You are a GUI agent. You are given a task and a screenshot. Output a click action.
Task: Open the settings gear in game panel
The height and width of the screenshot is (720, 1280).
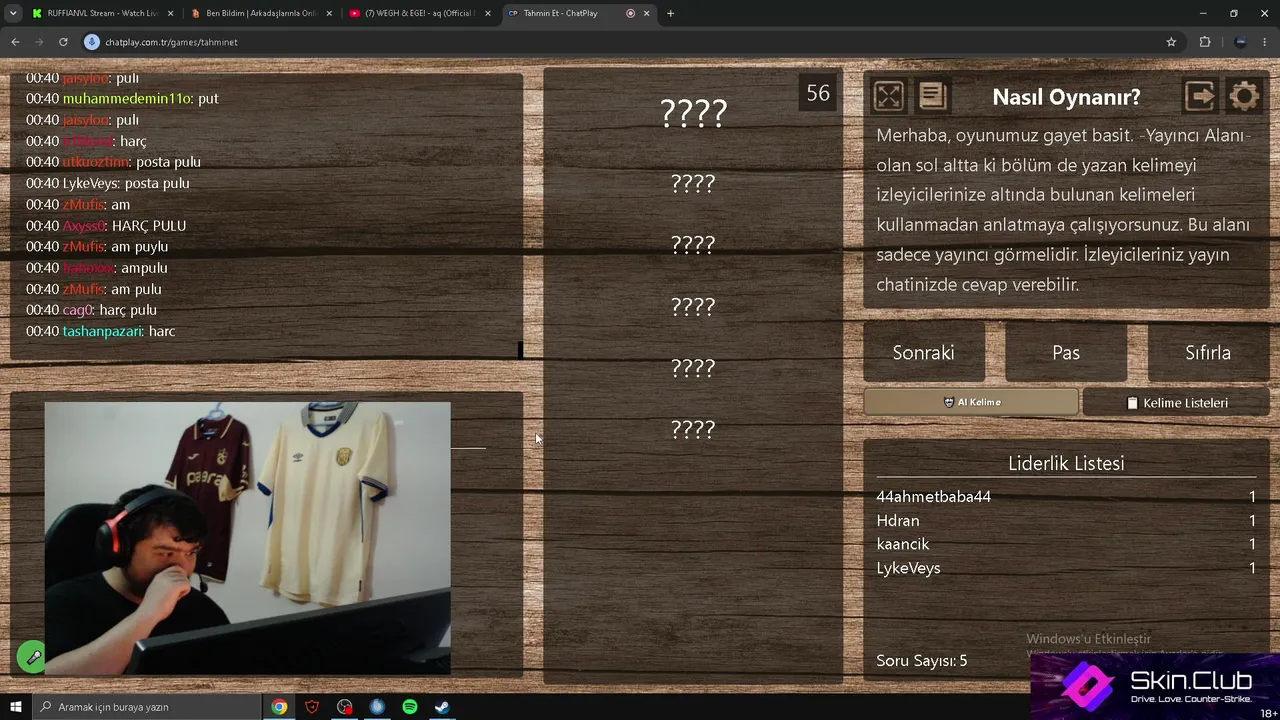(1244, 96)
